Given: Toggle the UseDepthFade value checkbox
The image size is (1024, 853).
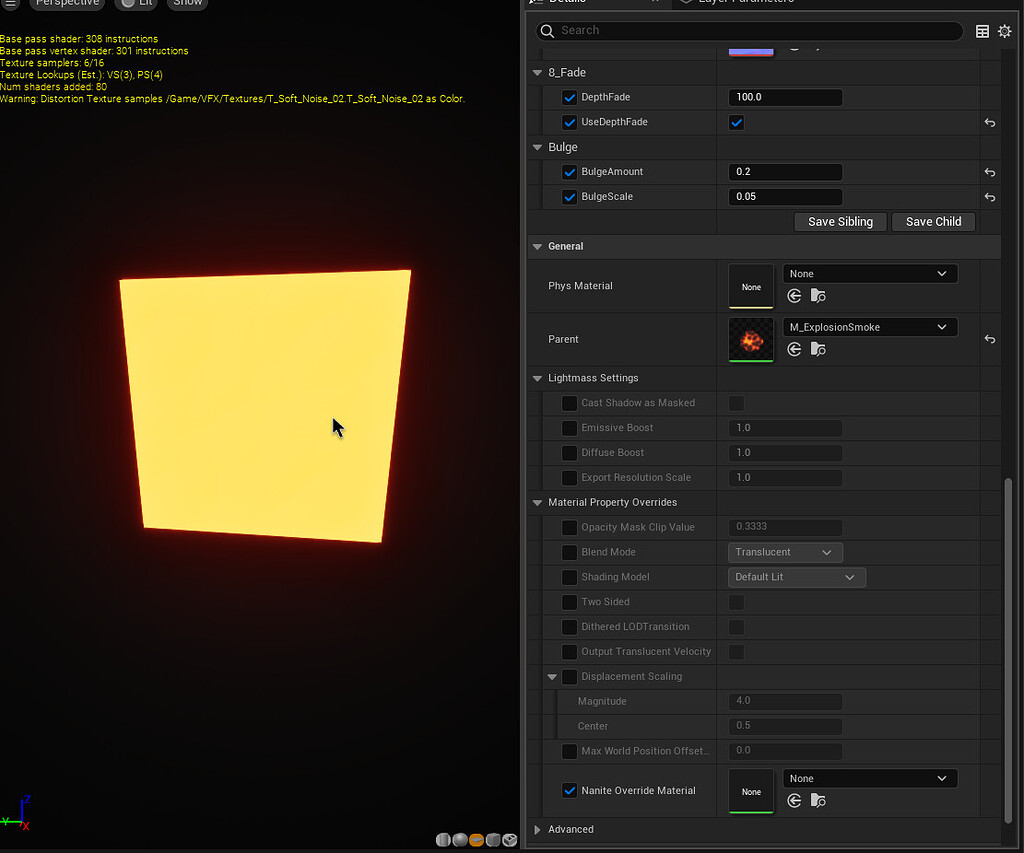Looking at the screenshot, I should tap(736, 122).
